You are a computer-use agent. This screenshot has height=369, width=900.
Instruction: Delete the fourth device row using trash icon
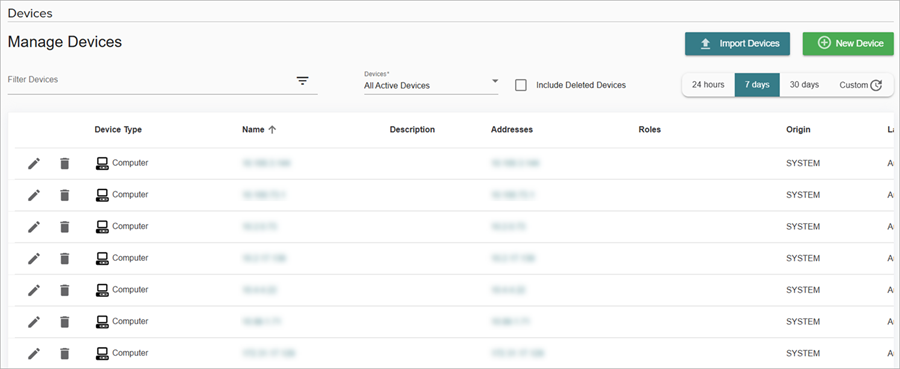pos(64,258)
